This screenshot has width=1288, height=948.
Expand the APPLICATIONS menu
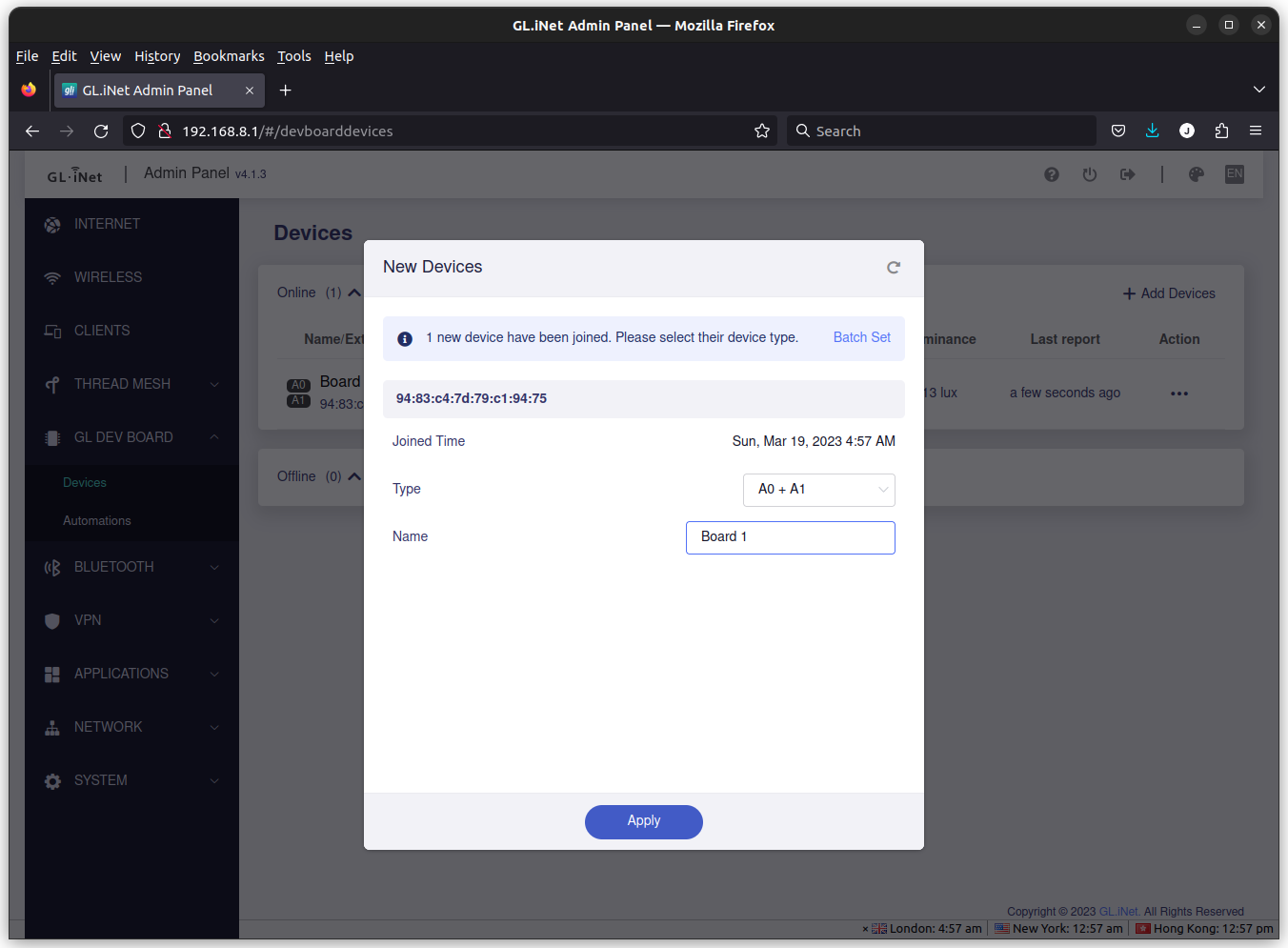[x=131, y=674]
